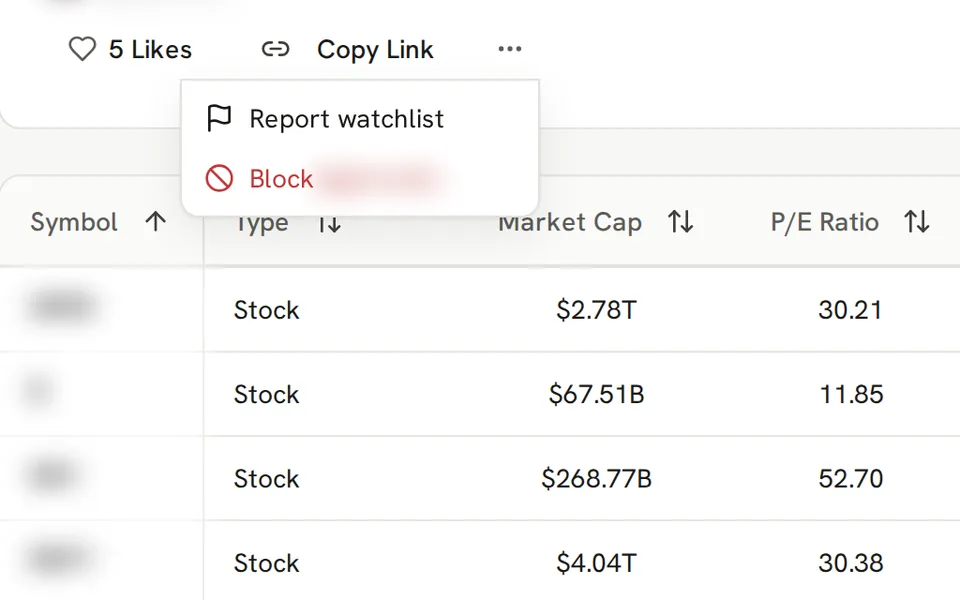Click the red block circle icon

(219, 179)
